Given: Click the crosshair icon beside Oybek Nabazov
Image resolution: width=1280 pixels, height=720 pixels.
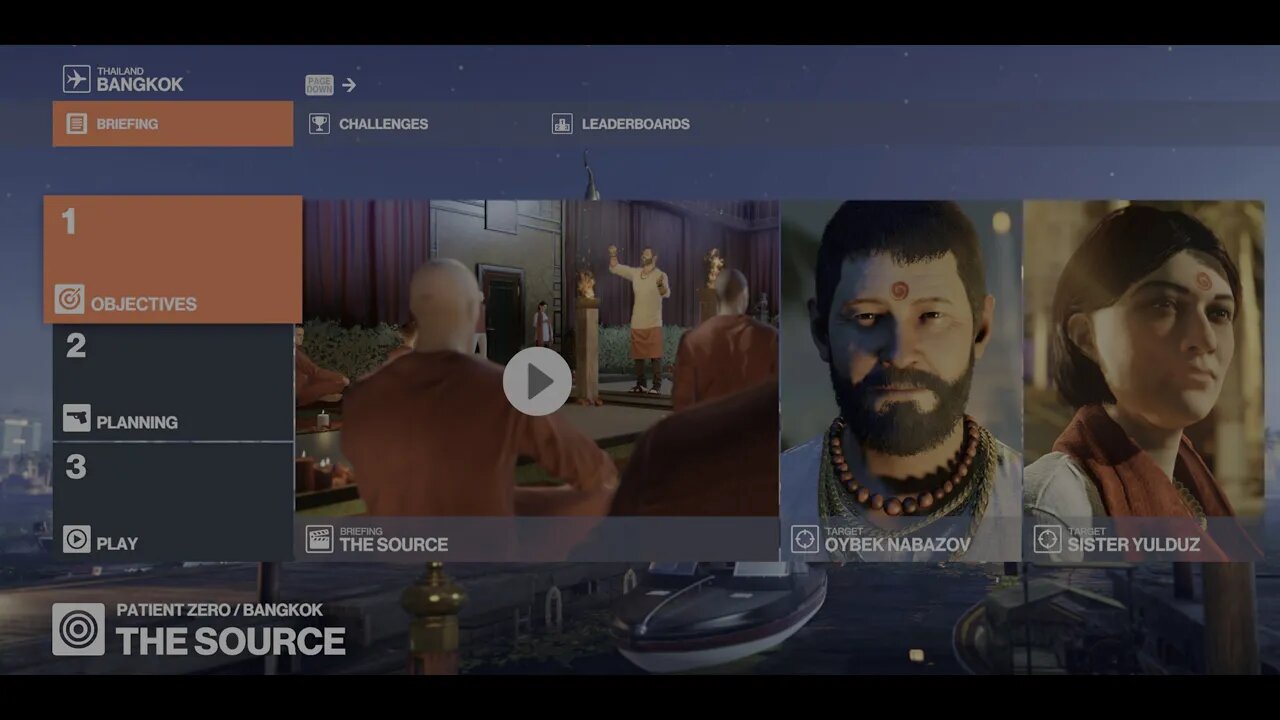Looking at the screenshot, I should [805, 539].
